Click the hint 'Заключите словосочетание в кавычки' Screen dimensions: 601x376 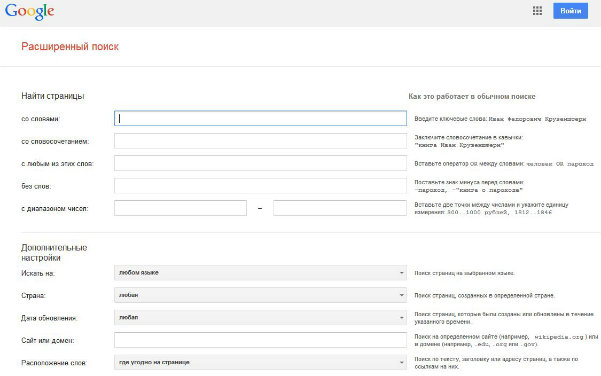click(x=468, y=141)
